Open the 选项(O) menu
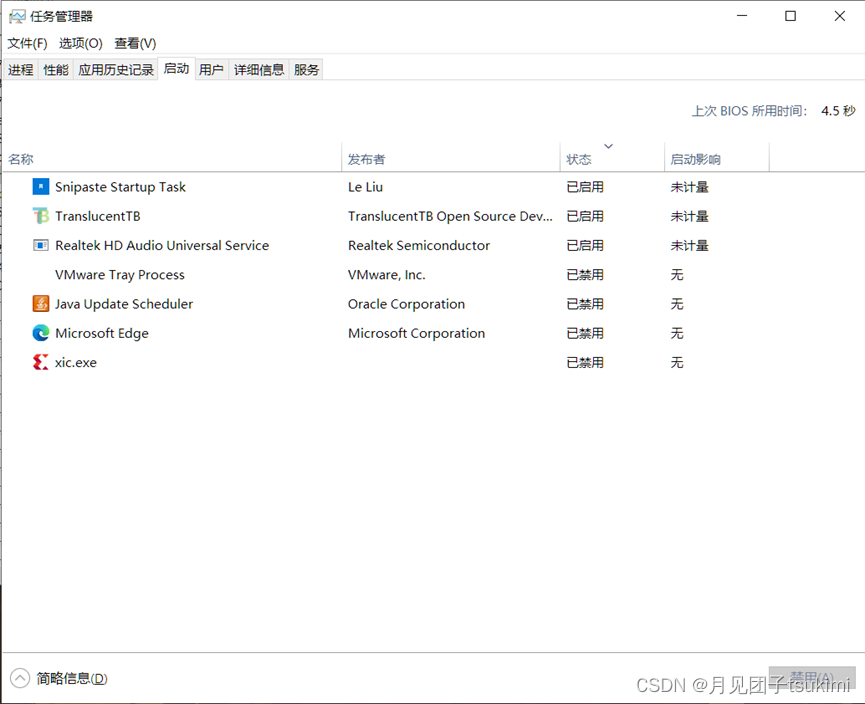Viewport: 865px width, 704px height. [81, 43]
